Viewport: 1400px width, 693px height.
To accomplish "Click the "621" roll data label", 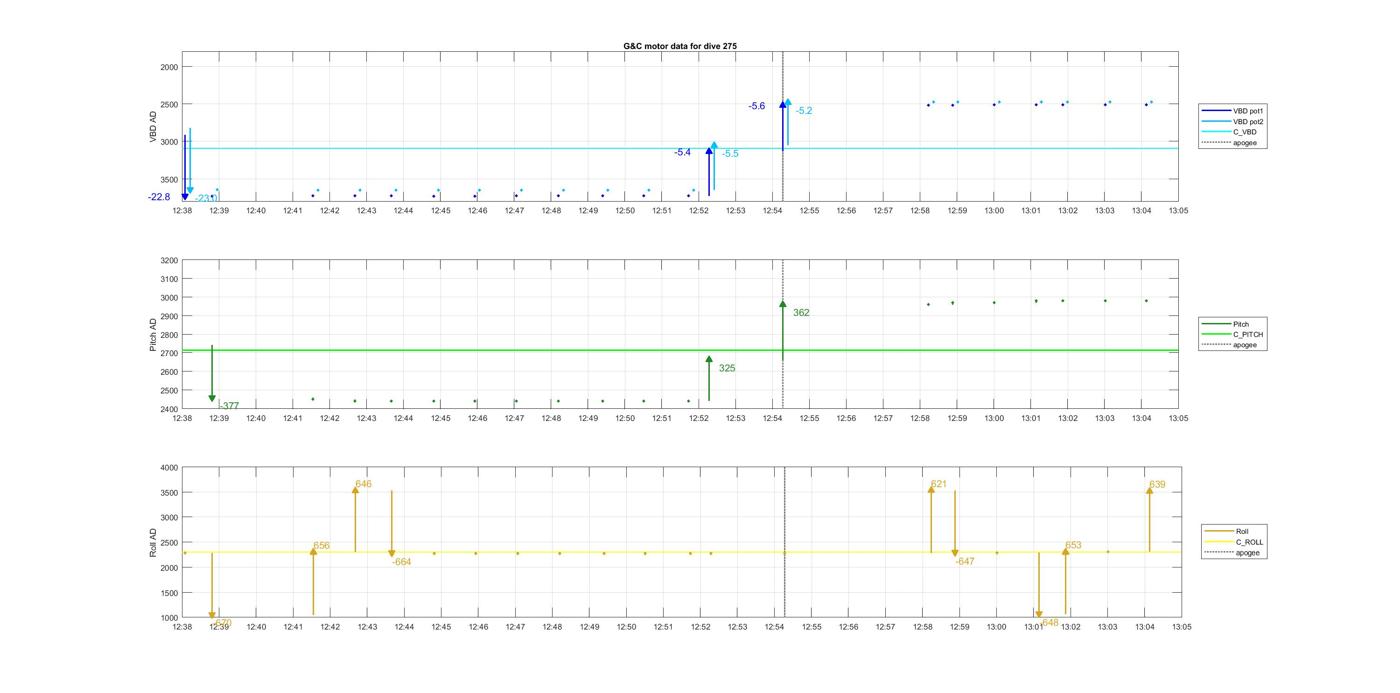I will [x=938, y=484].
